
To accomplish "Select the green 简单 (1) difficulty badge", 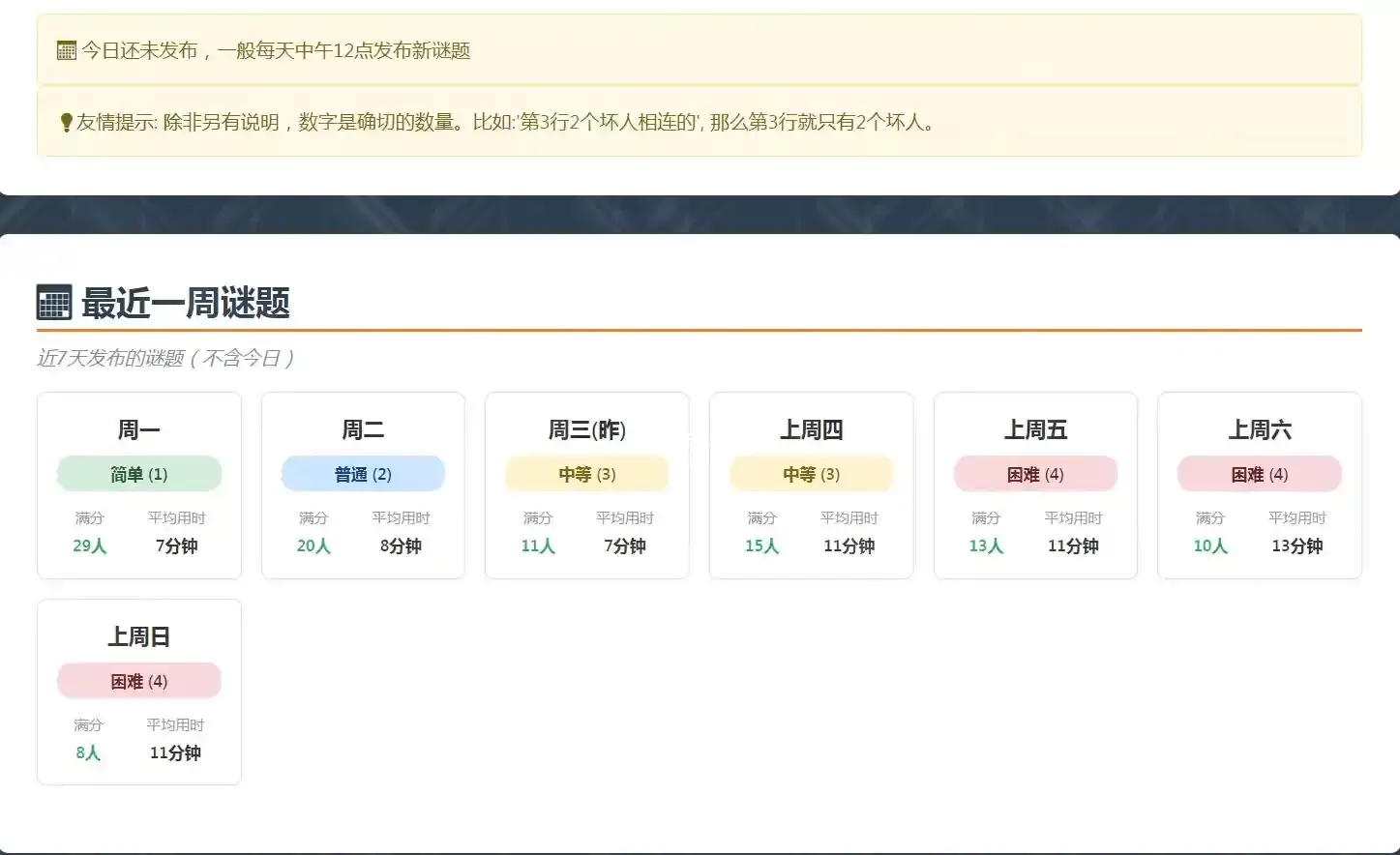I will [x=139, y=474].
